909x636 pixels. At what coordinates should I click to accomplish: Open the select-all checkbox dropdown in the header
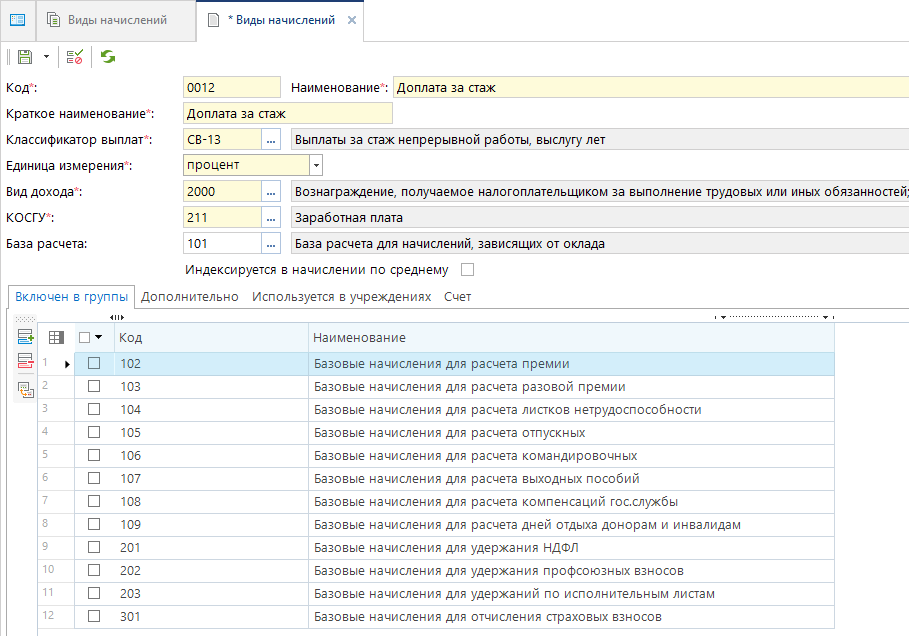(x=99, y=338)
